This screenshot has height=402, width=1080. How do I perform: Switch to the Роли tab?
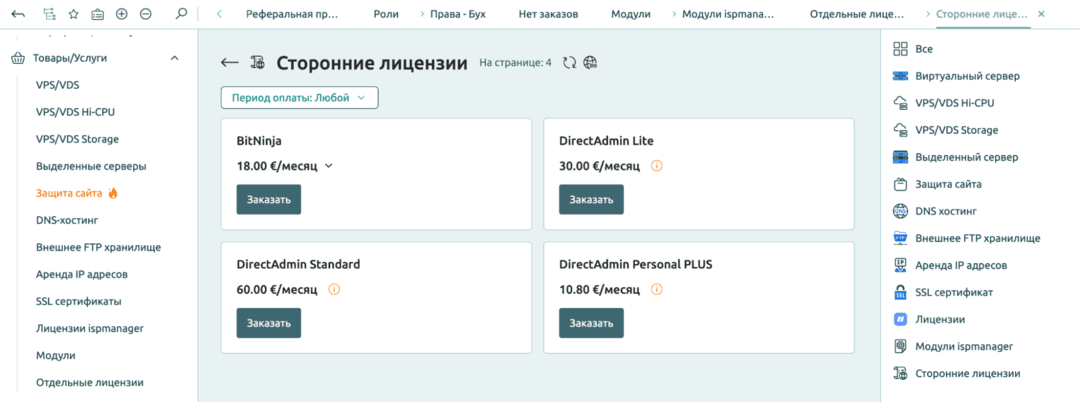coord(386,14)
